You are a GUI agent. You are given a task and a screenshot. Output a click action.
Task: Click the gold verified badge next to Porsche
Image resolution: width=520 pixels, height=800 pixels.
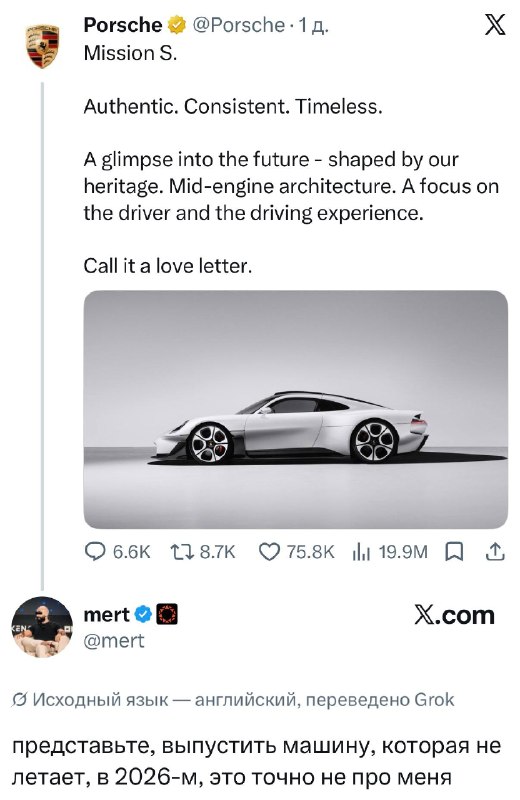[177, 25]
